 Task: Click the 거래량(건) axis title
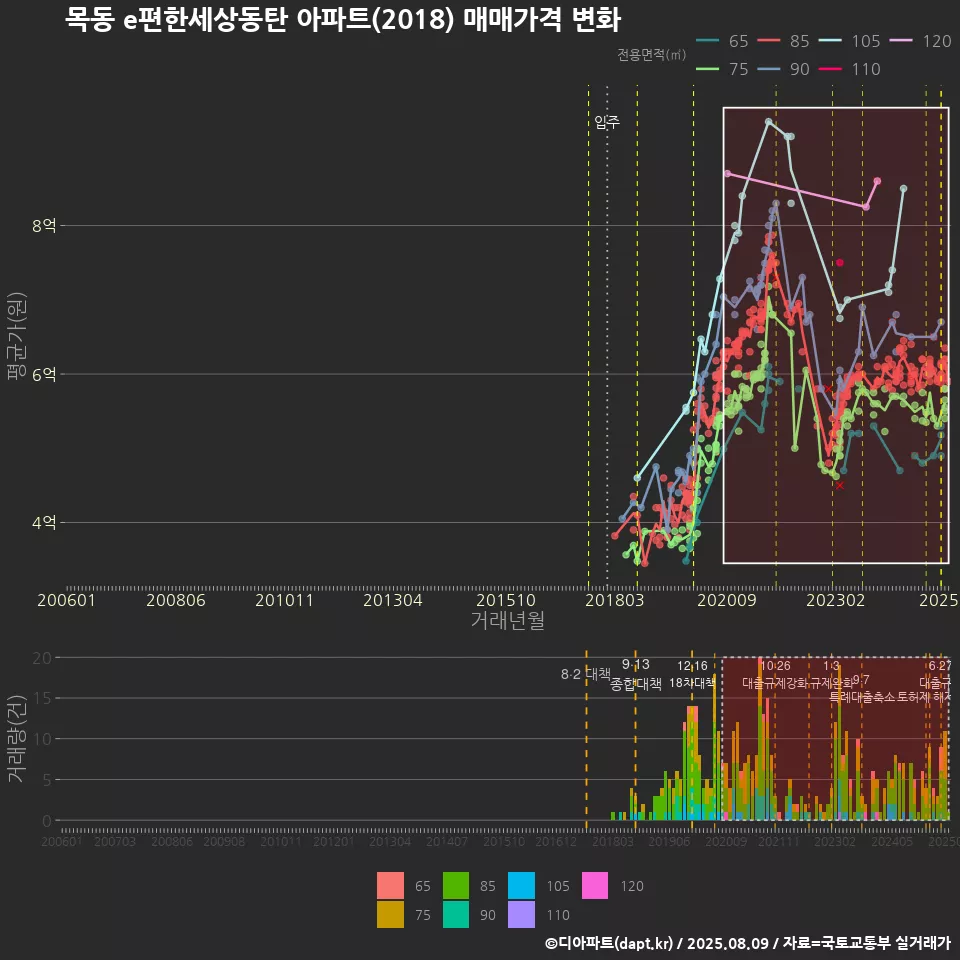[16, 739]
